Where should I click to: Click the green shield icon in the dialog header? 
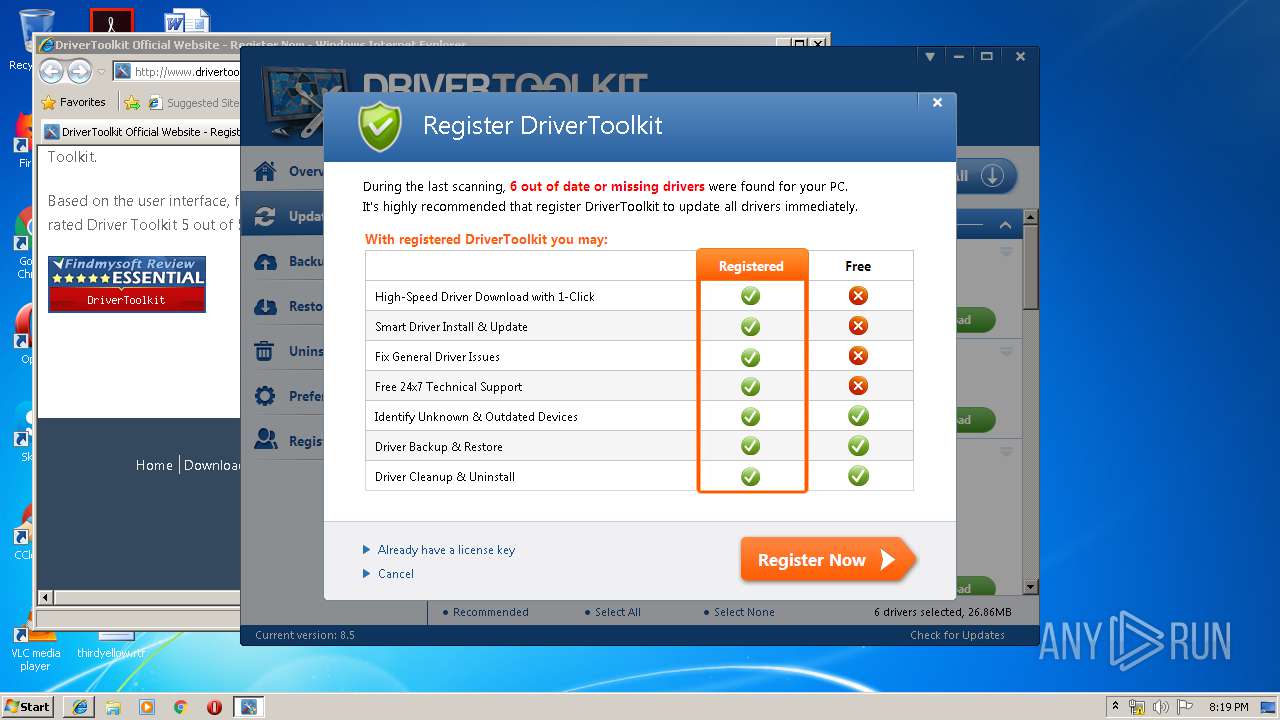pos(380,127)
